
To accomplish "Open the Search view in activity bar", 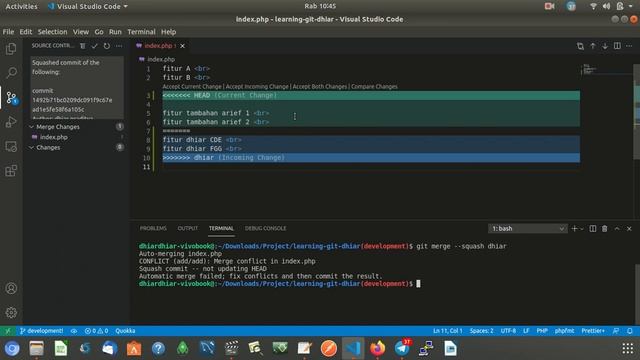I will click(11, 73).
